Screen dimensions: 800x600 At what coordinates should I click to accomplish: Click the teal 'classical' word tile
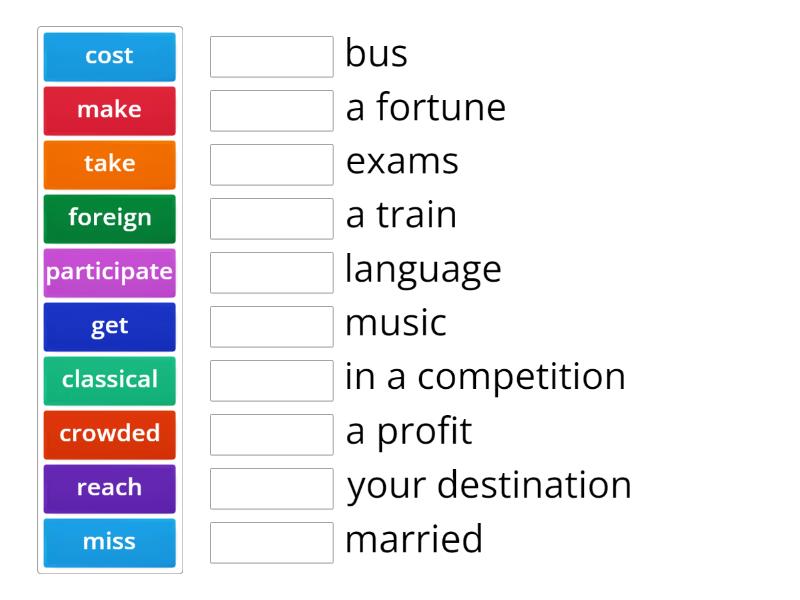pyautogui.click(x=110, y=381)
